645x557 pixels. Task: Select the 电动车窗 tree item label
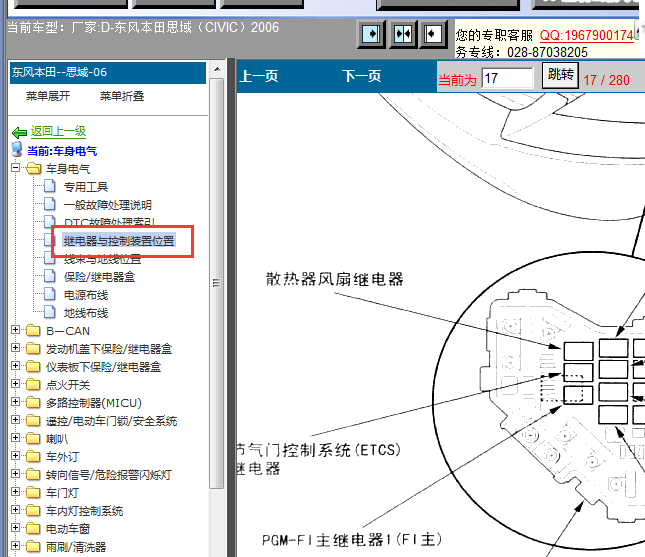tap(68, 529)
